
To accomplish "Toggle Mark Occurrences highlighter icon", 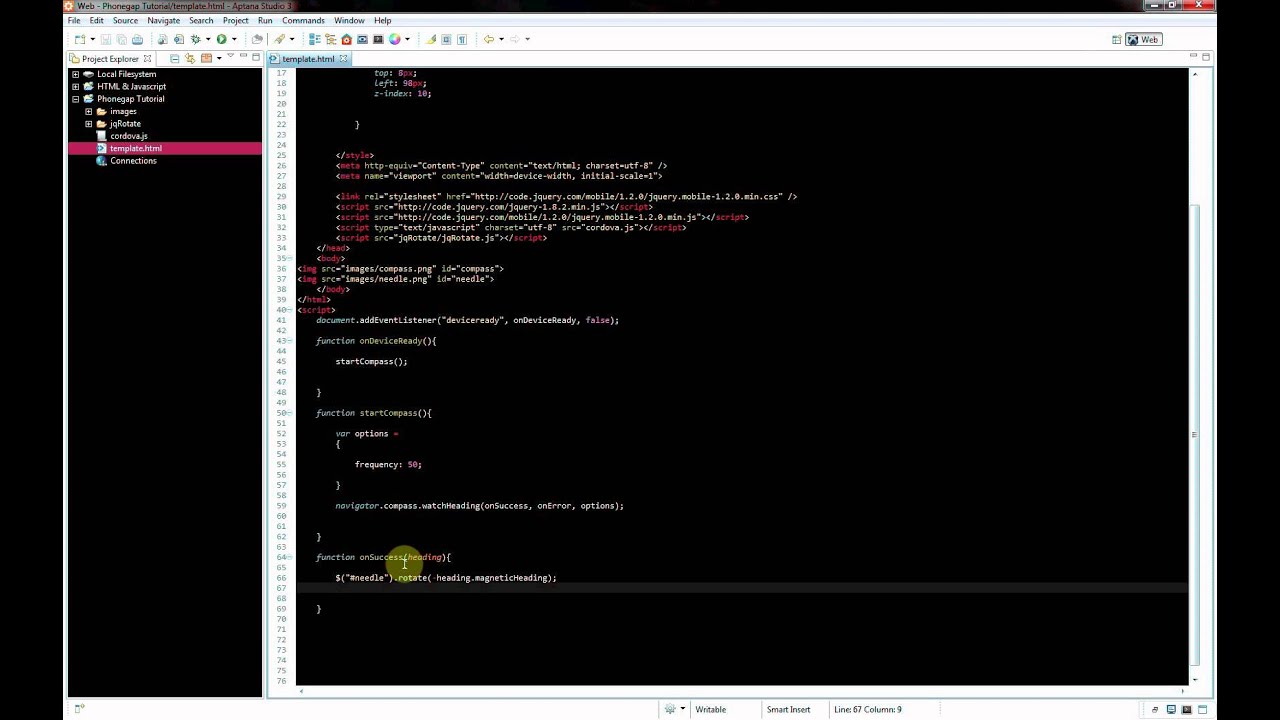I will point(430,39).
